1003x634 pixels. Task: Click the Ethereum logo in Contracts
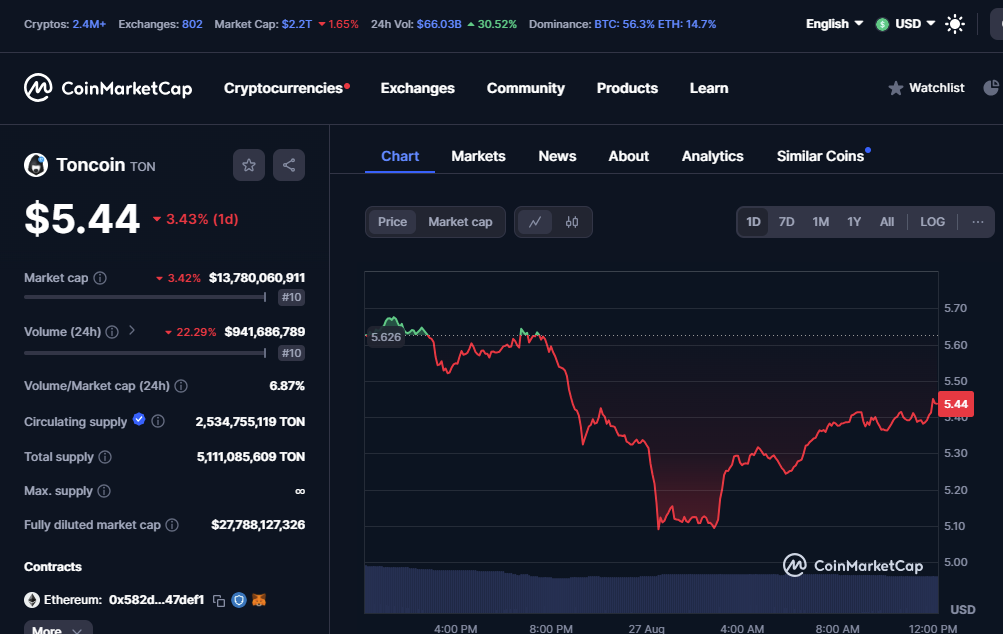(x=32, y=600)
